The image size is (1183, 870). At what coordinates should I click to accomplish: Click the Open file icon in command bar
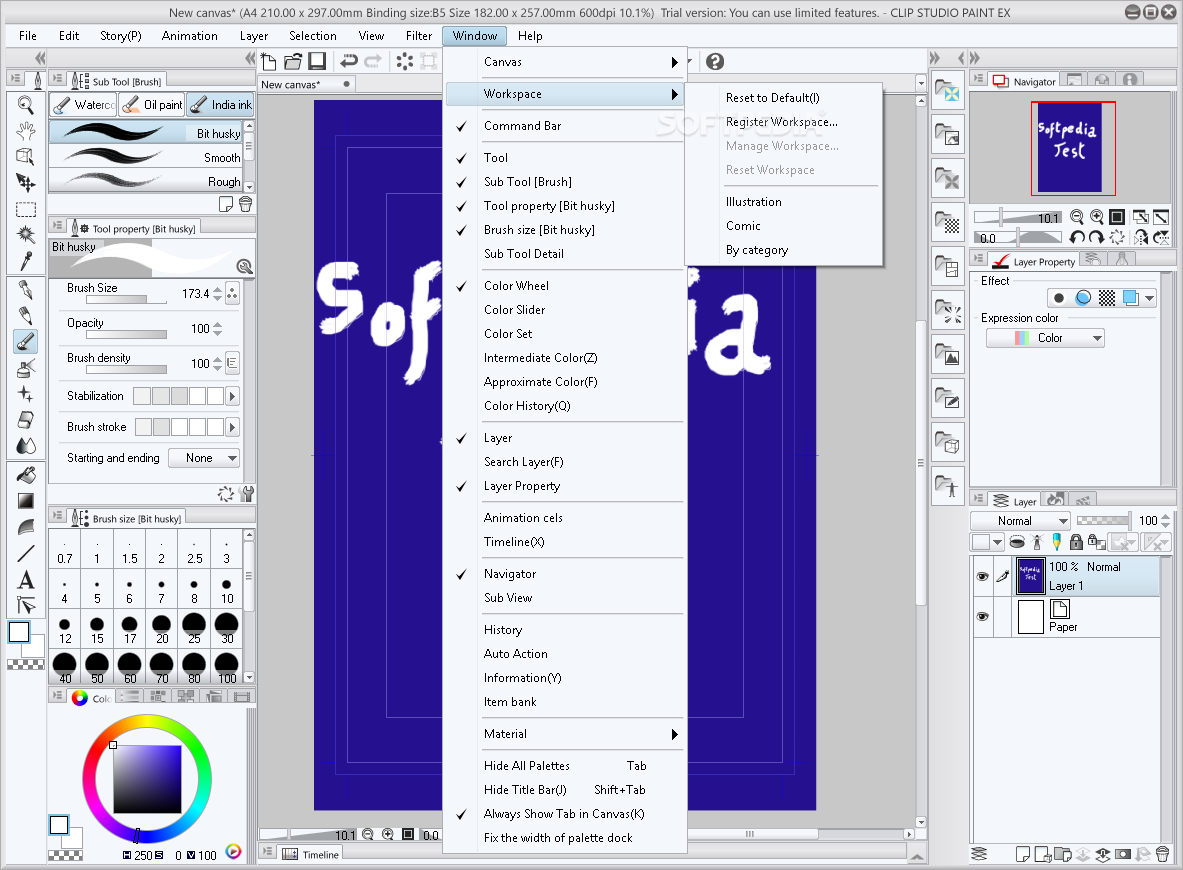point(293,62)
